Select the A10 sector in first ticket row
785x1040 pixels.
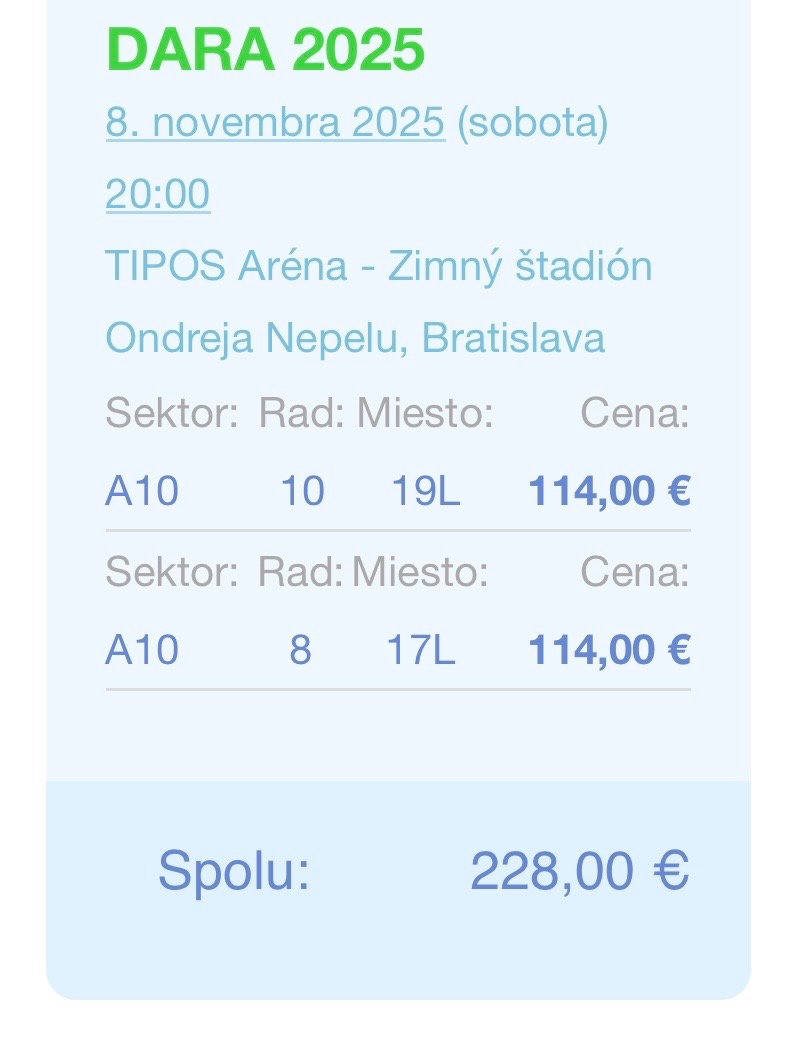pos(142,491)
